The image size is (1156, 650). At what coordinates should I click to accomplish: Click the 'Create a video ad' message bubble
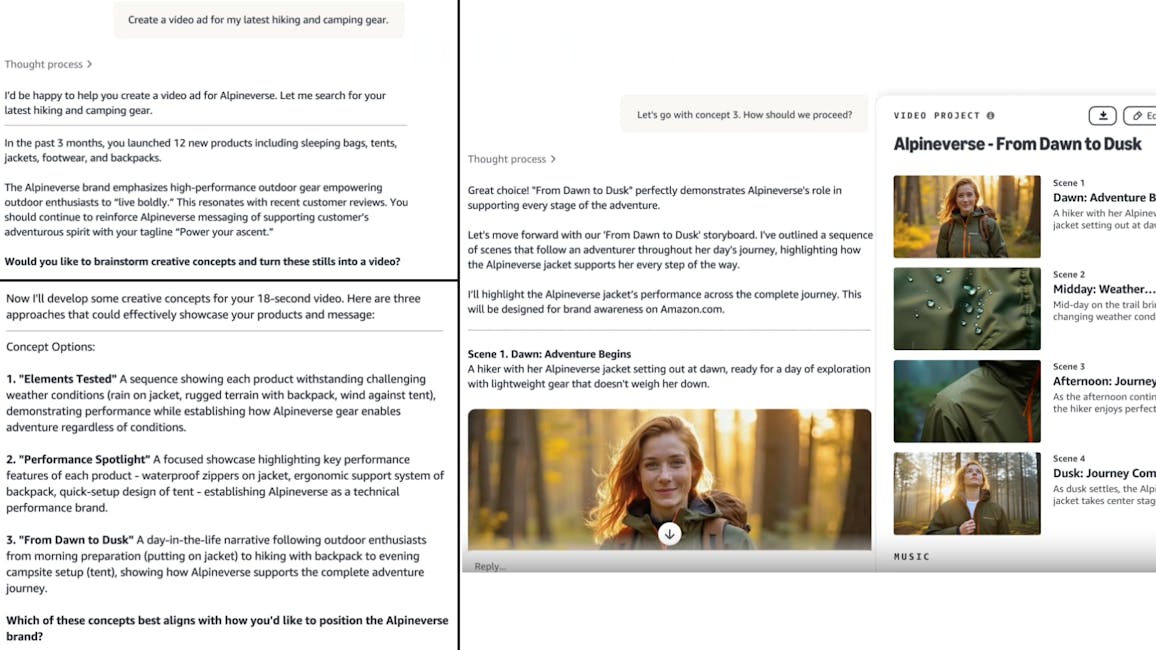coord(258,20)
